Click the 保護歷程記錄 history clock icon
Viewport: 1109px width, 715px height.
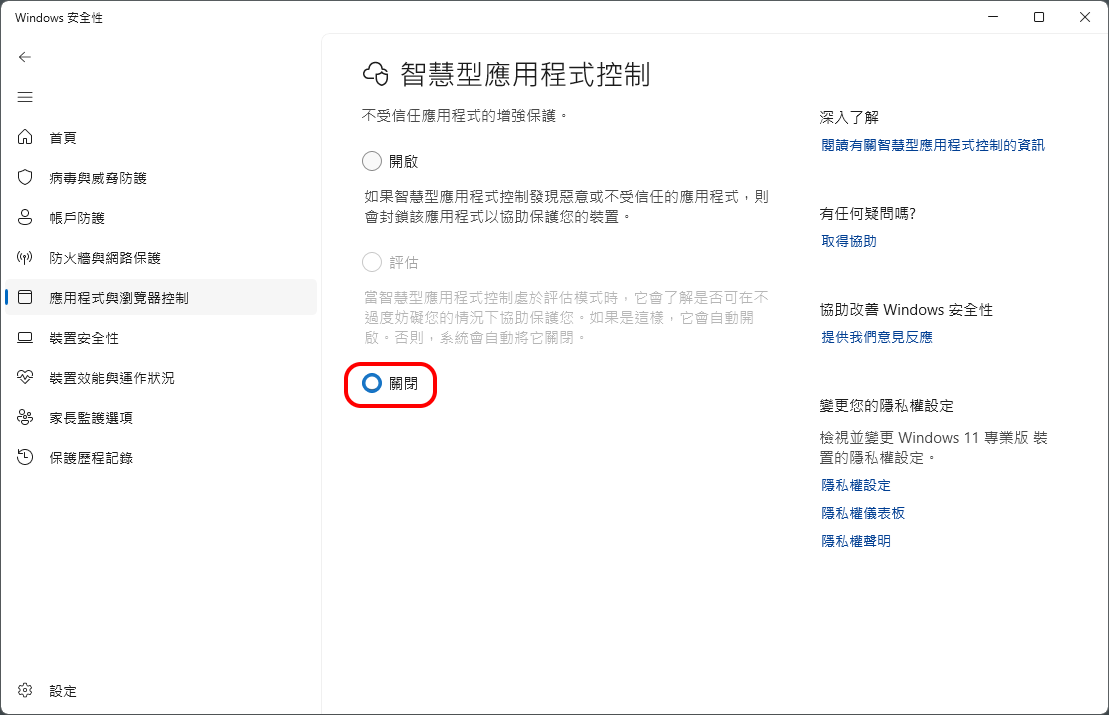pos(25,458)
